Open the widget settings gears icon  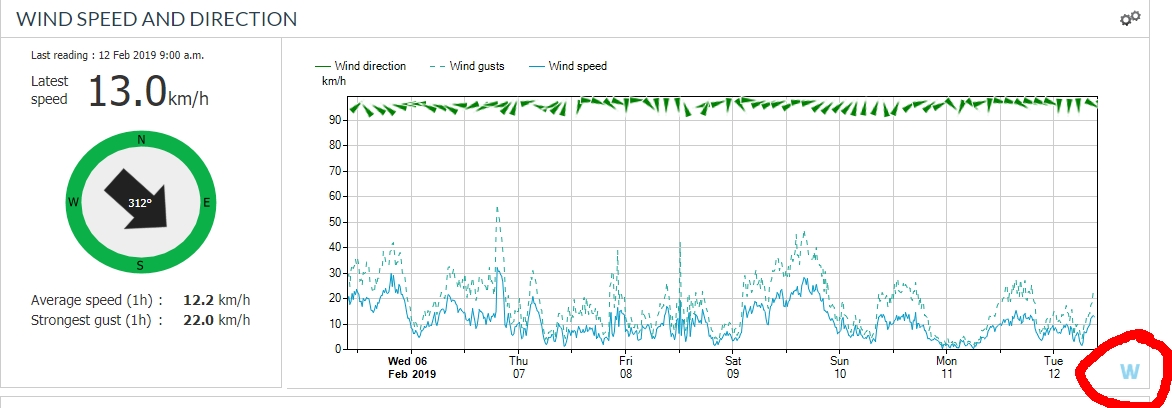point(1130,18)
